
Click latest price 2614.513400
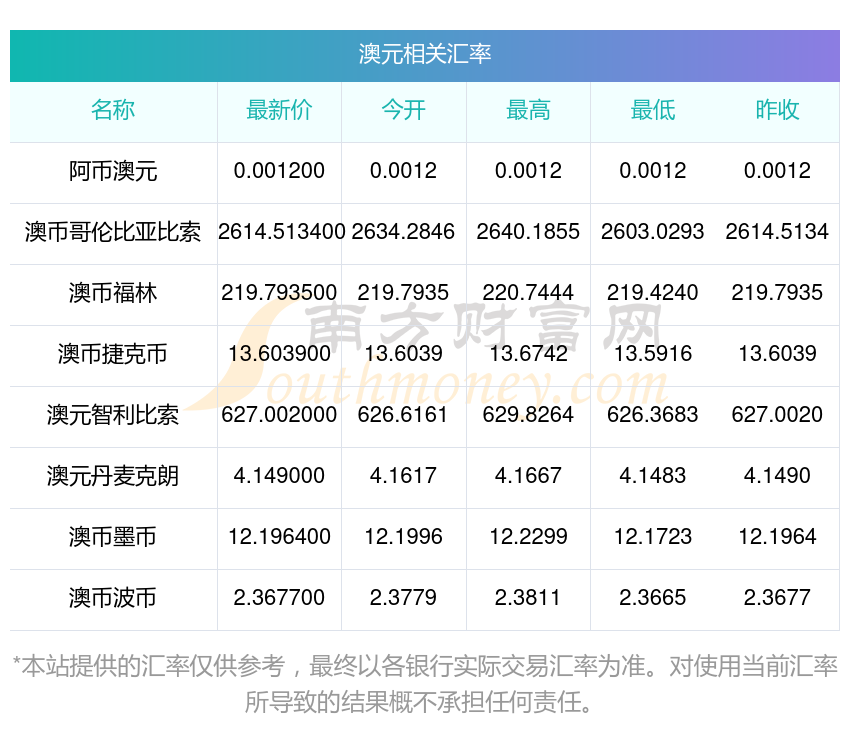point(281,232)
